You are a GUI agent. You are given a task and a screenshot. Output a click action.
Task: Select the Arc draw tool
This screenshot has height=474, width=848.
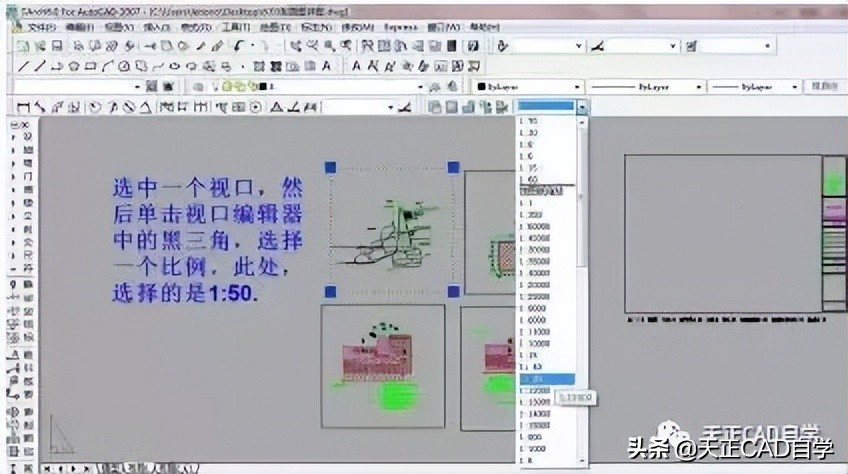pos(107,67)
